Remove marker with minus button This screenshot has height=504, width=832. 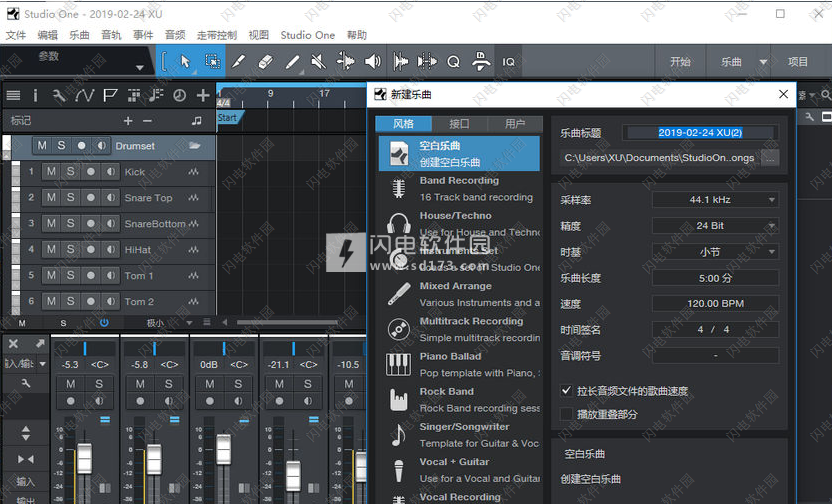tap(148, 121)
